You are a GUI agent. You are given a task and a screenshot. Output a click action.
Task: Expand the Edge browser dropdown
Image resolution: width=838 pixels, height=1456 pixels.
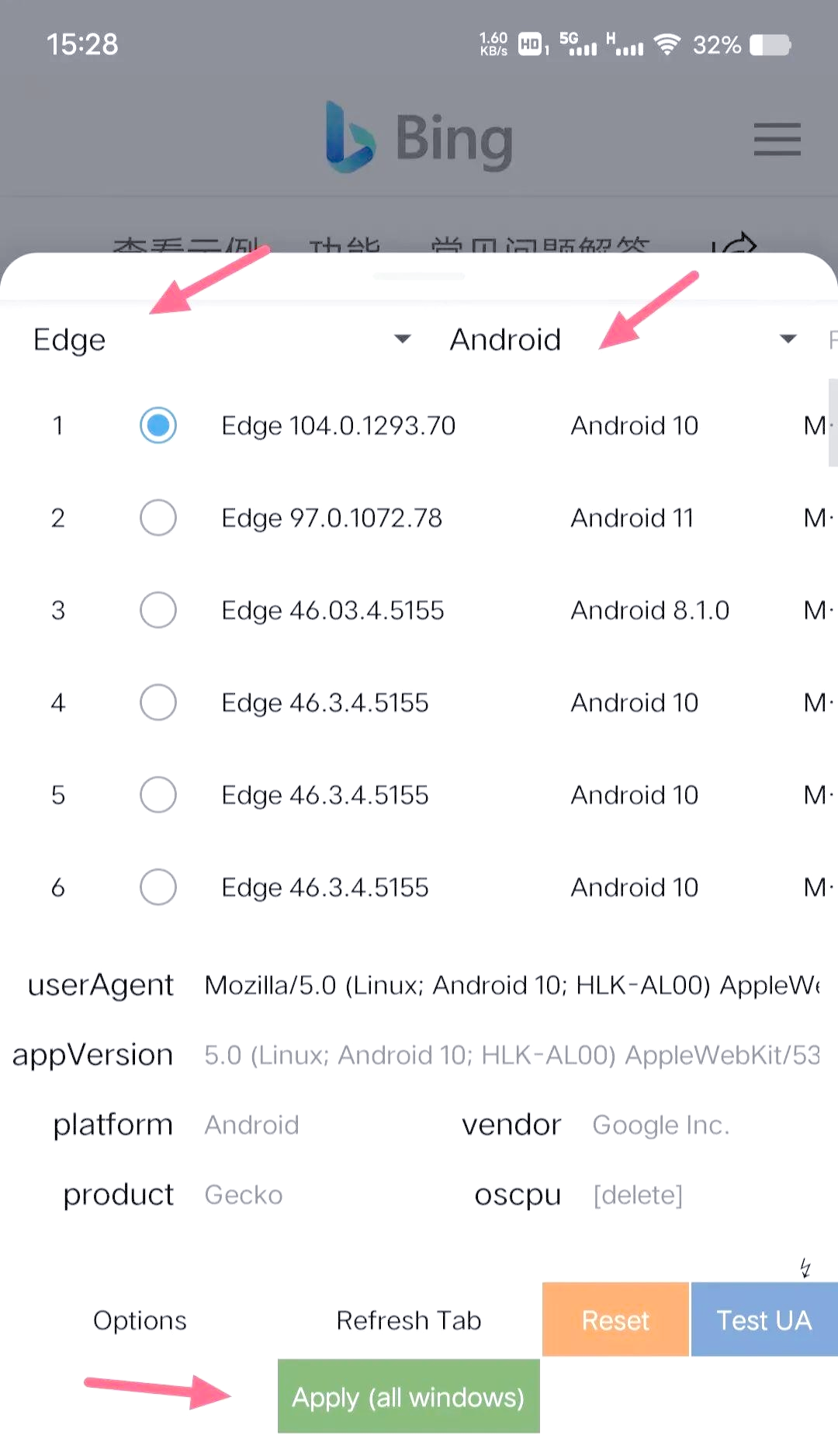point(223,340)
